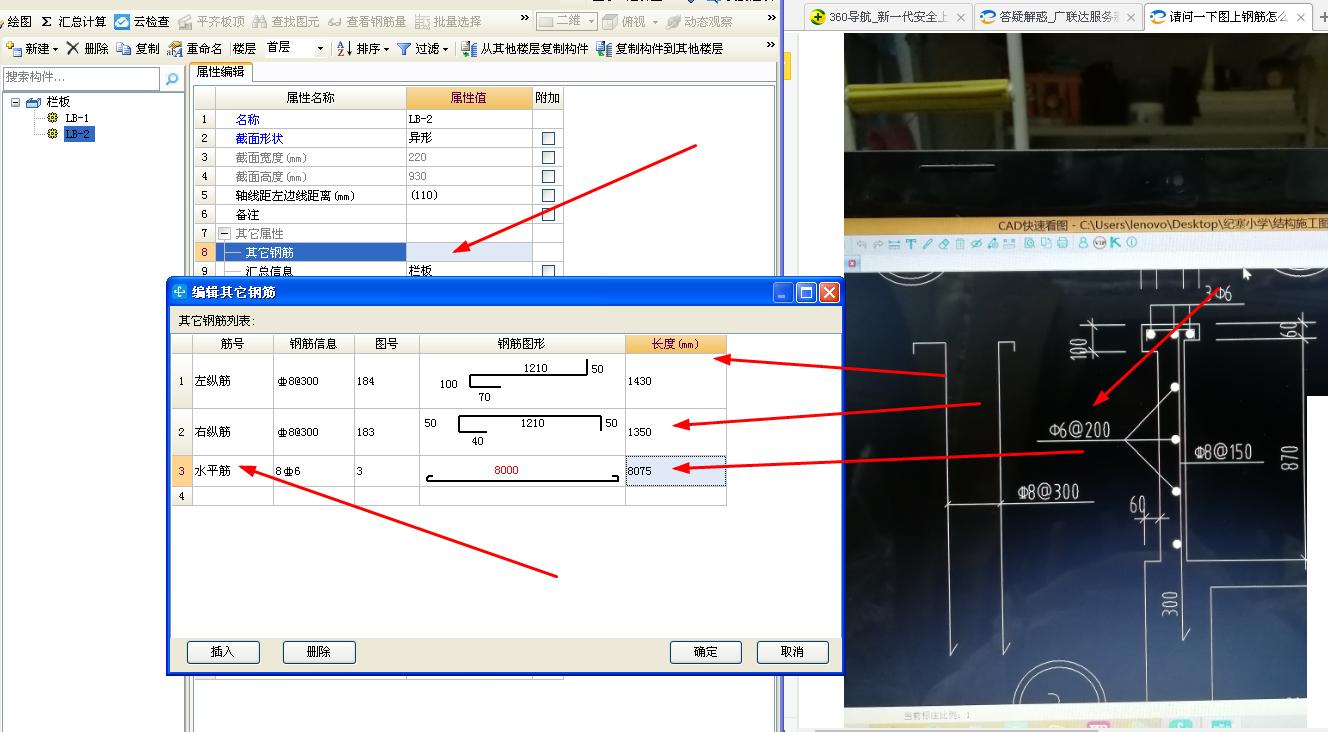Click 图号 cell 184

click(386, 381)
